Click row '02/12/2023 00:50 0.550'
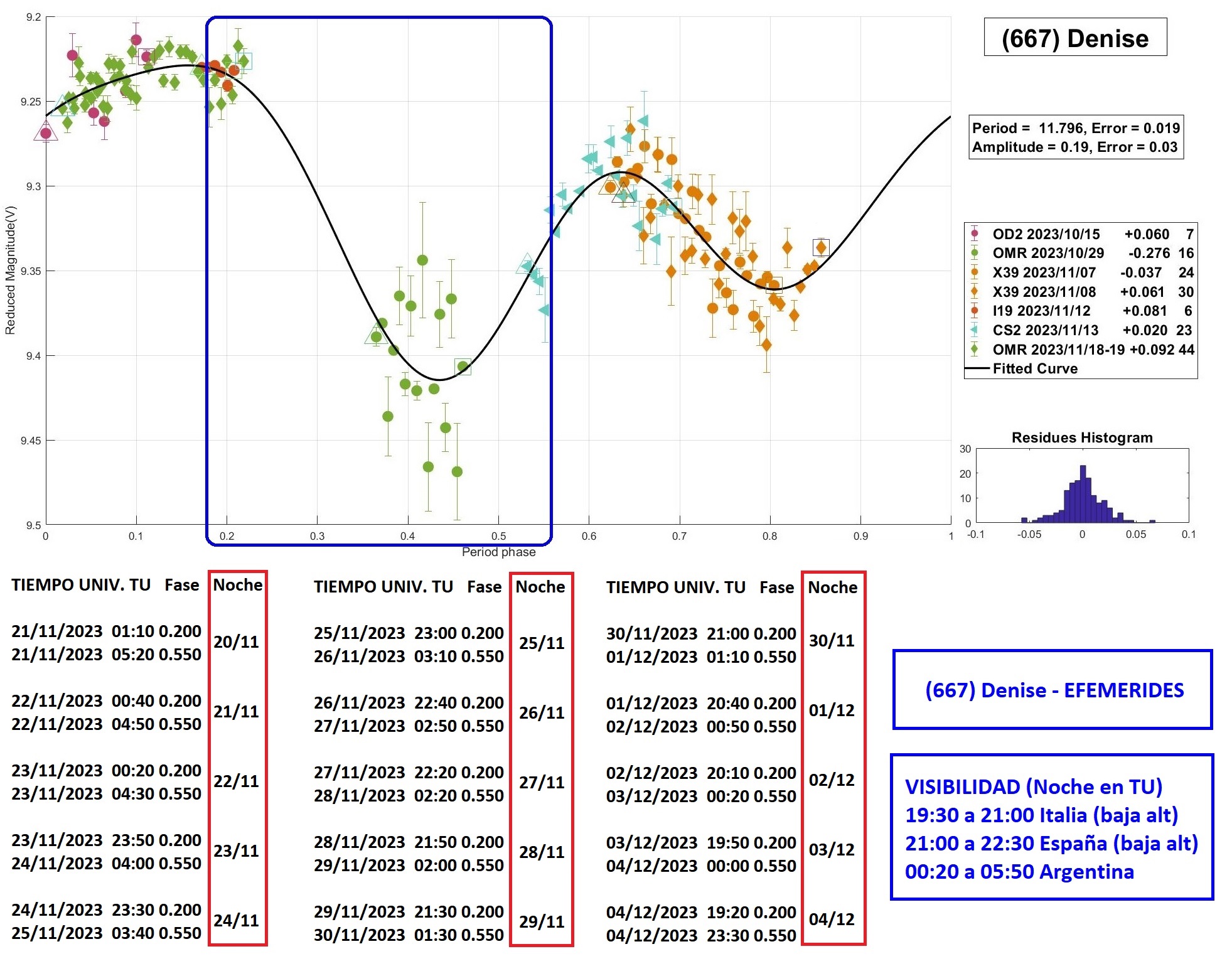Image resolution: width=1232 pixels, height=976 pixels. 701,726
